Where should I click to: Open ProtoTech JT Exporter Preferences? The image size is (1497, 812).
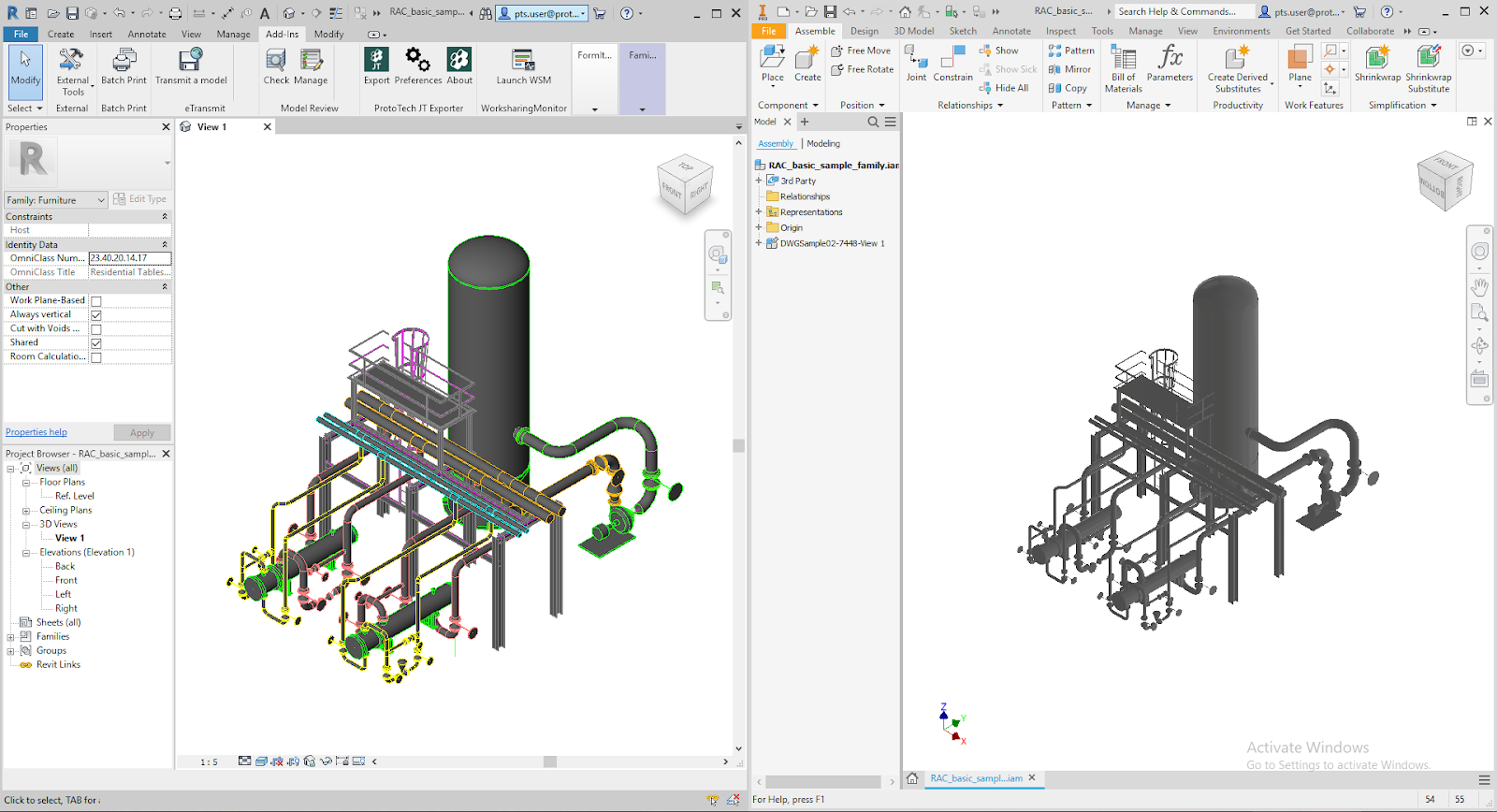pyautogui.click(x=417, y=61)
